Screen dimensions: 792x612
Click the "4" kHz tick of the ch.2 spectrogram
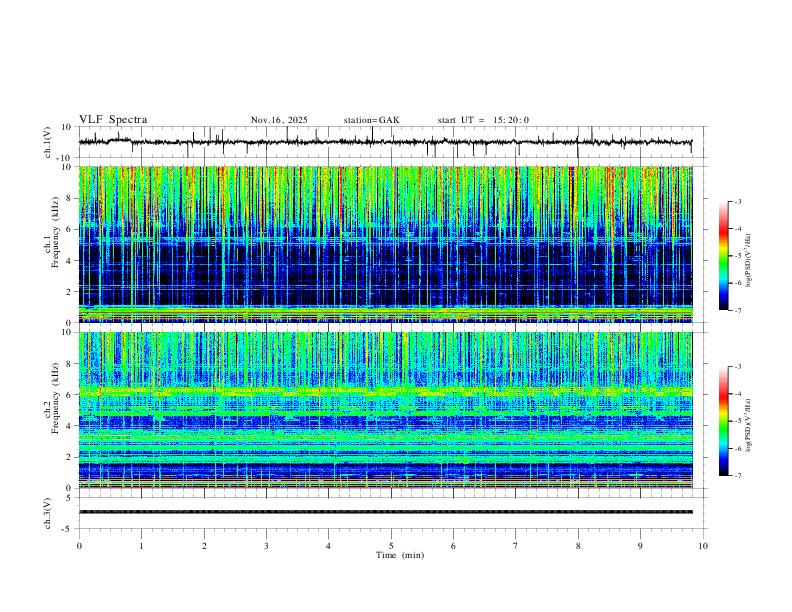(70, 426)
